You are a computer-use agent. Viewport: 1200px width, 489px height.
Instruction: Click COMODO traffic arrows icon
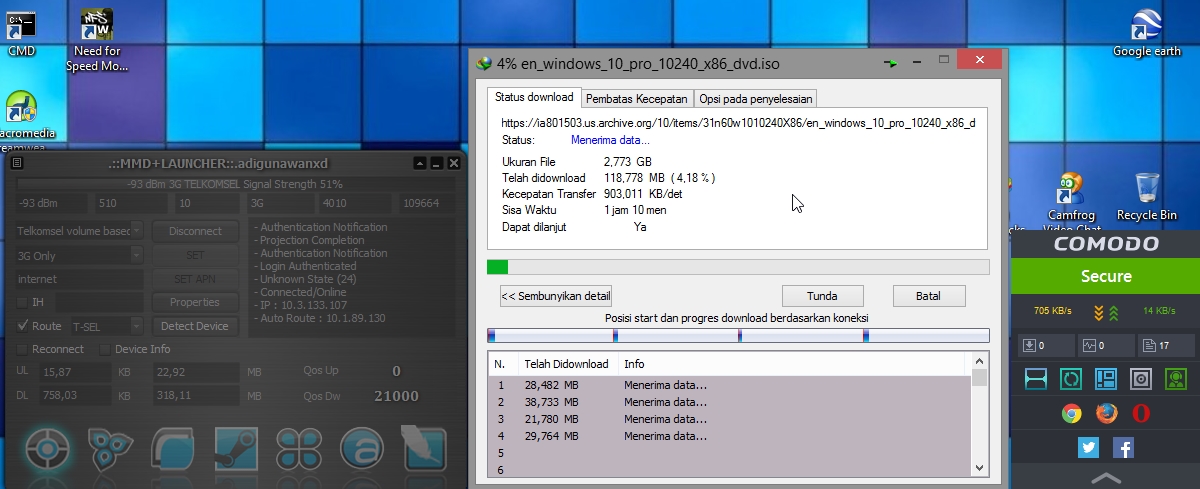(x=1105, y=312)
